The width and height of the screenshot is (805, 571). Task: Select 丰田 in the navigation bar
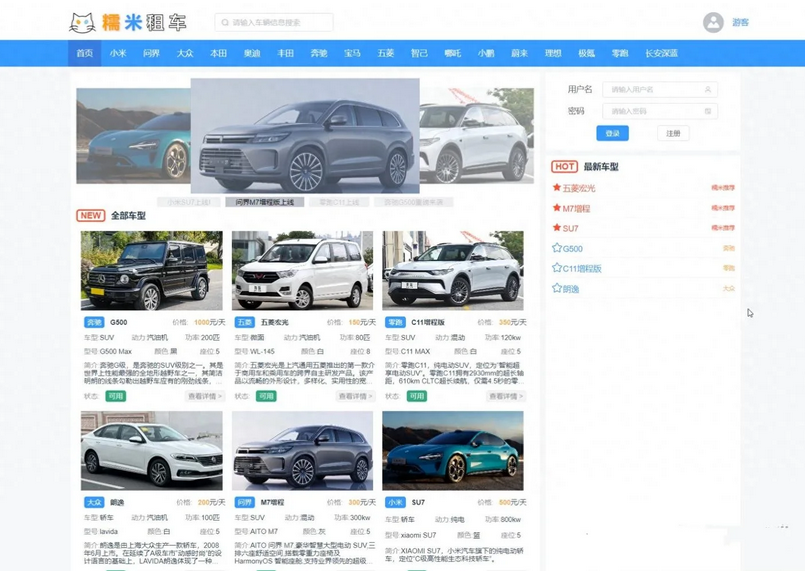[x=285, y=53]
